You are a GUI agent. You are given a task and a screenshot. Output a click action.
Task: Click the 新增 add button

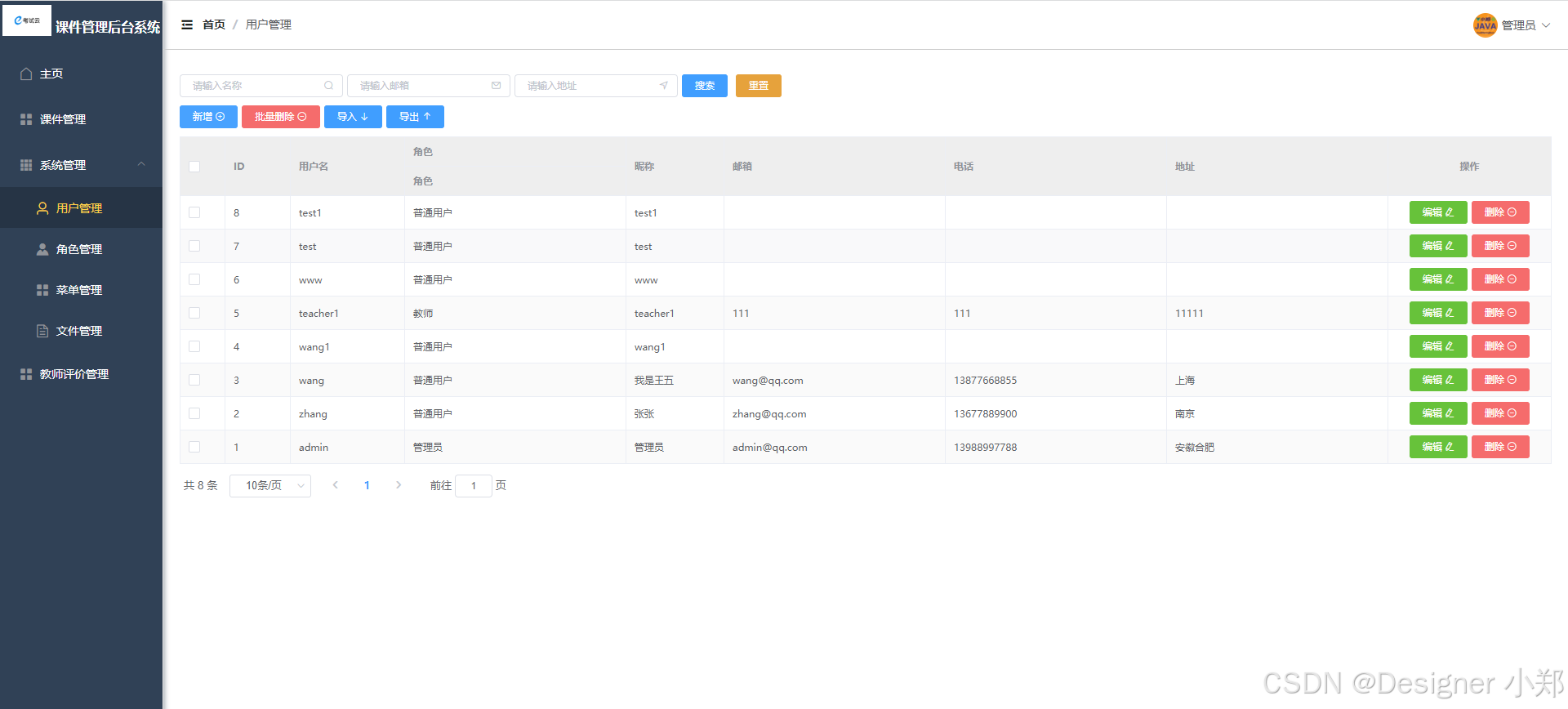(208, 117)
